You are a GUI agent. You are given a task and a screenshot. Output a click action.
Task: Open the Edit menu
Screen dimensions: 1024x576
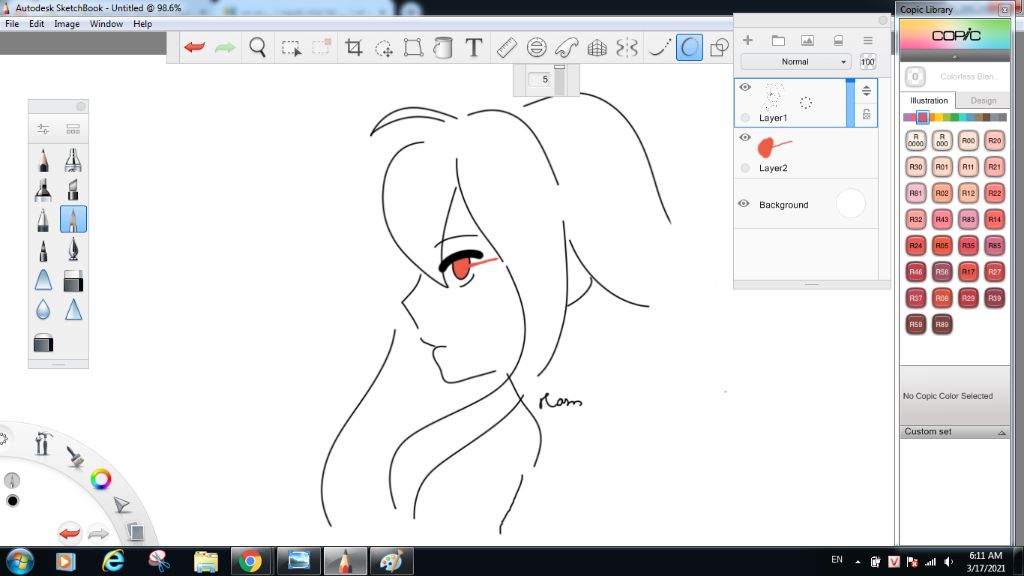37,24
